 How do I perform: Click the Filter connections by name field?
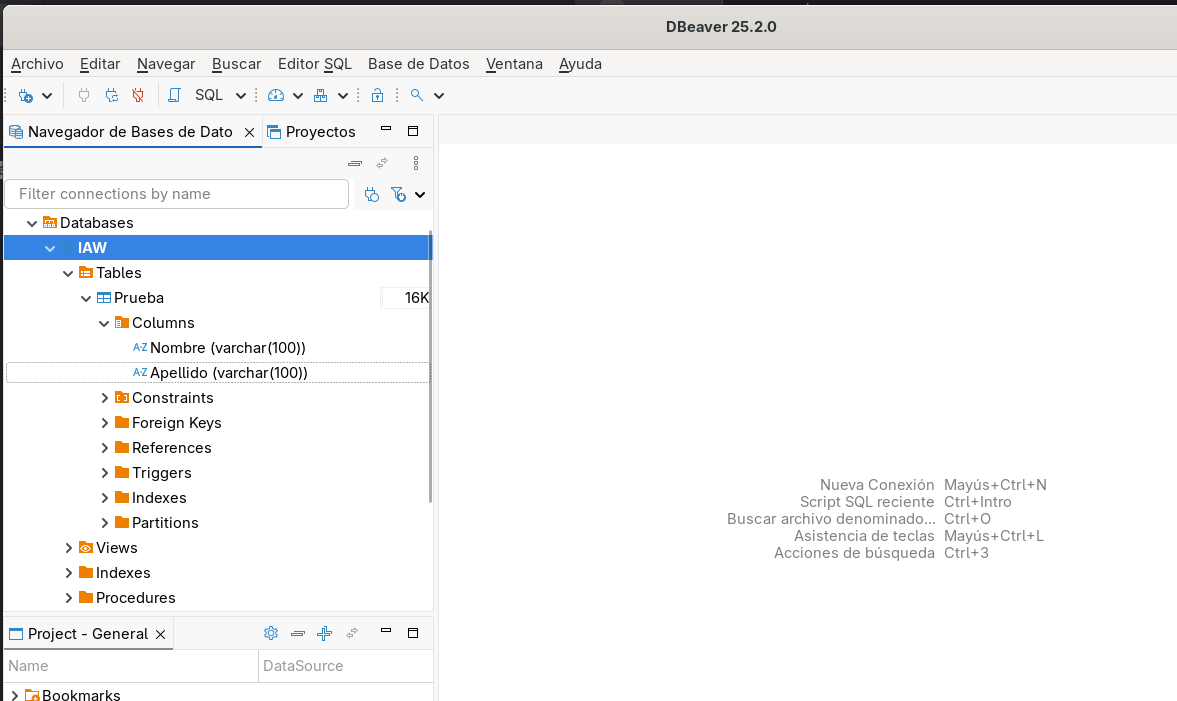click(177, 194)
